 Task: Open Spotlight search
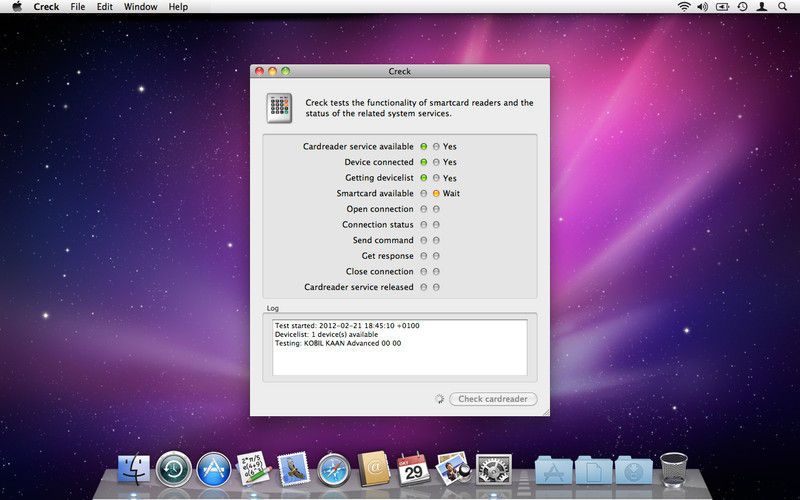782,7
